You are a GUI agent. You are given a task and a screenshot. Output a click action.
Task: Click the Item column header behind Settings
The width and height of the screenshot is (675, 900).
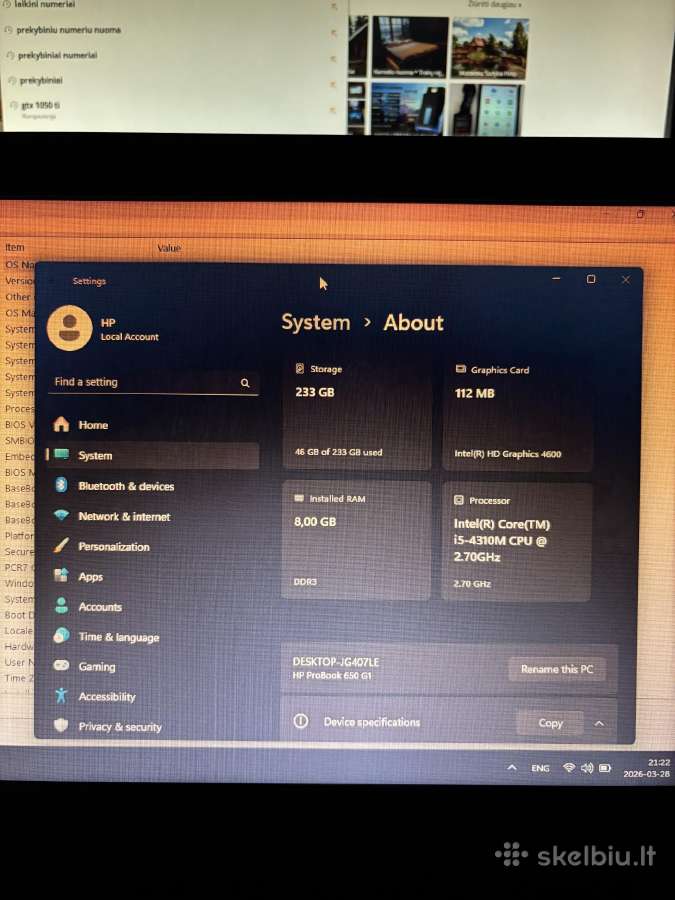tap(15, 247)
